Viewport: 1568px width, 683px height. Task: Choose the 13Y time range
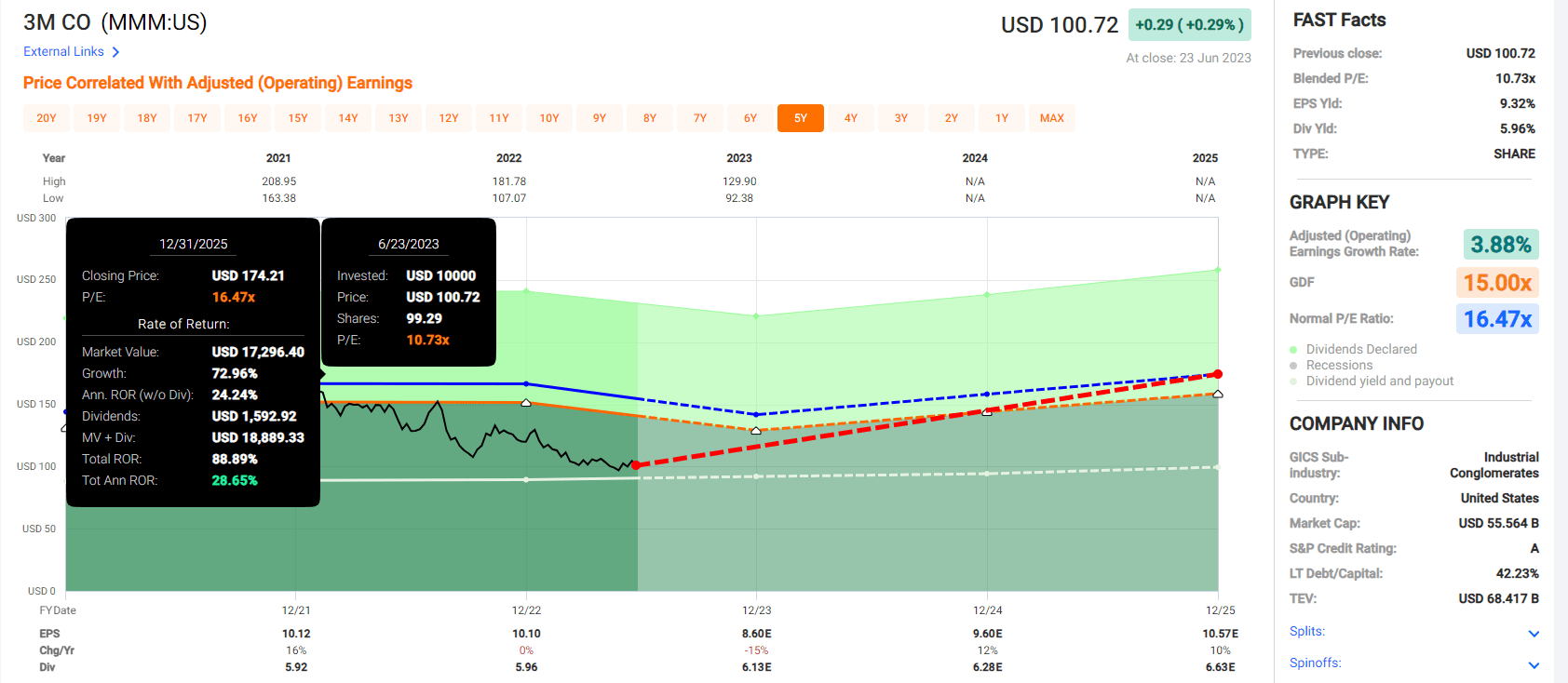399,118
